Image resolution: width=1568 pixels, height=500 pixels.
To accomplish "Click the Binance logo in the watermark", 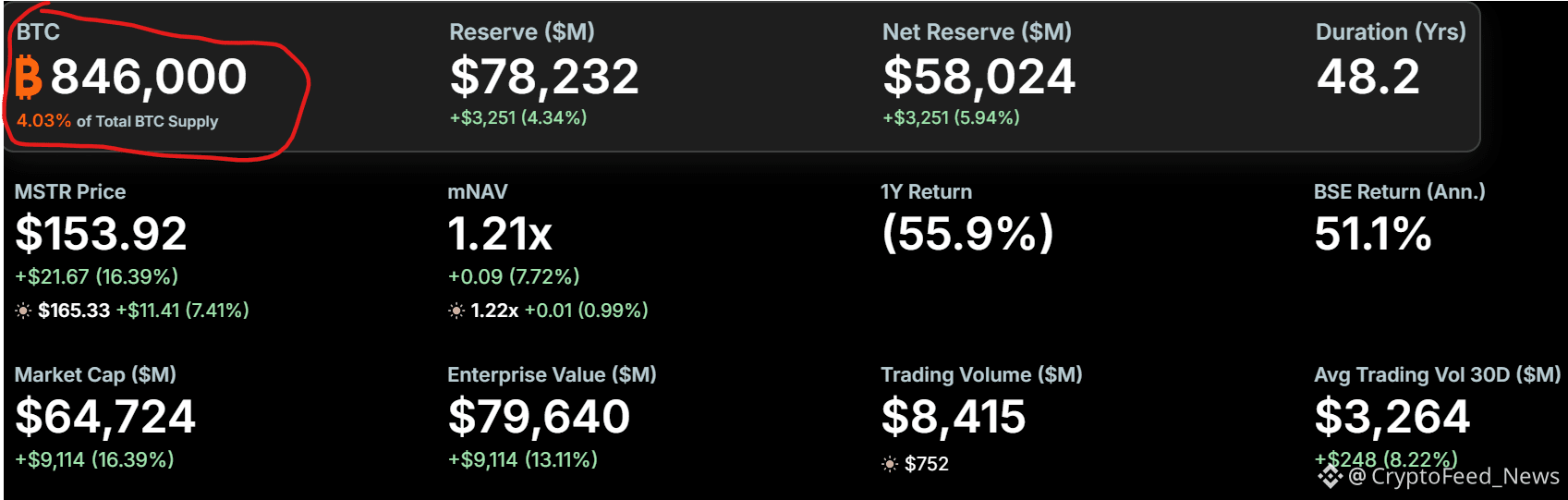I will (1330, 476).
